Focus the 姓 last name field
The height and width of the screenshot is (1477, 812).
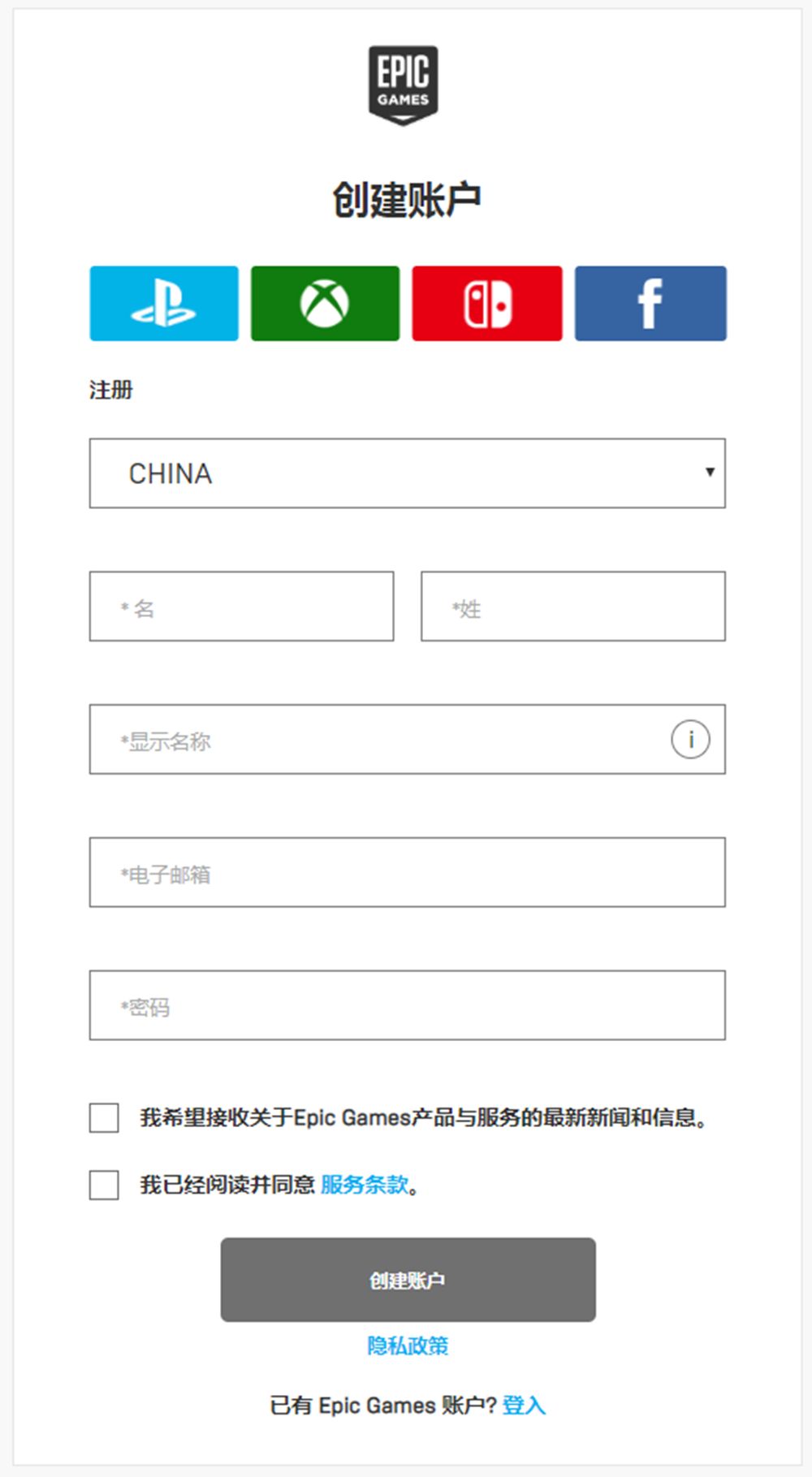point(573,607)
